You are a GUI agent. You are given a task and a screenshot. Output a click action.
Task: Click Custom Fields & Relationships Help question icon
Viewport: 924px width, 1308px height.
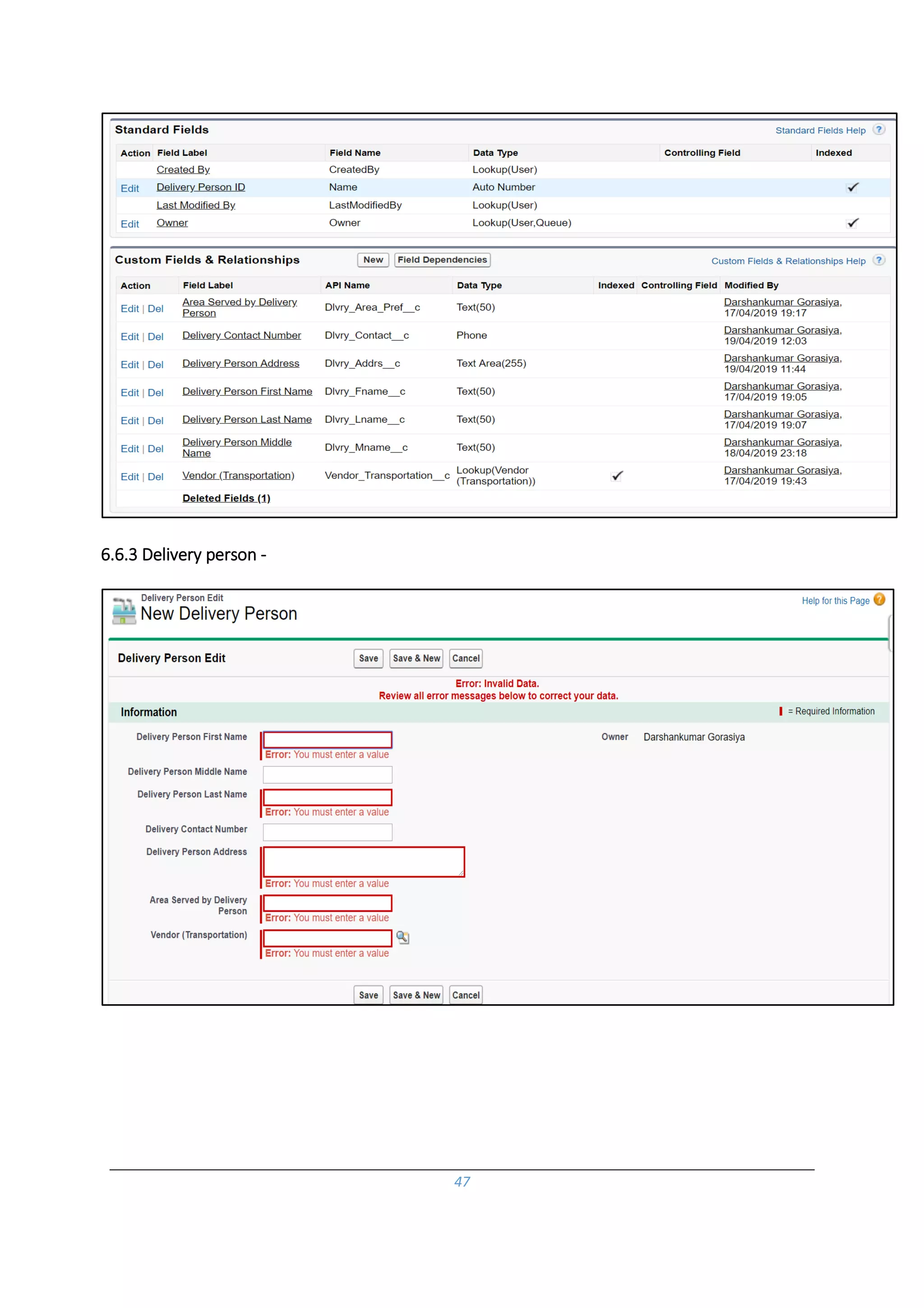click(878, 260)
